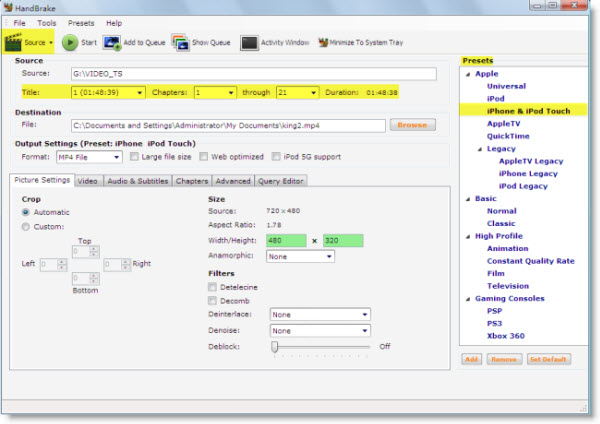Enable Web optimized checkbox
The height and width of the screenshot is (424, 600).
(x=204, y=157)
